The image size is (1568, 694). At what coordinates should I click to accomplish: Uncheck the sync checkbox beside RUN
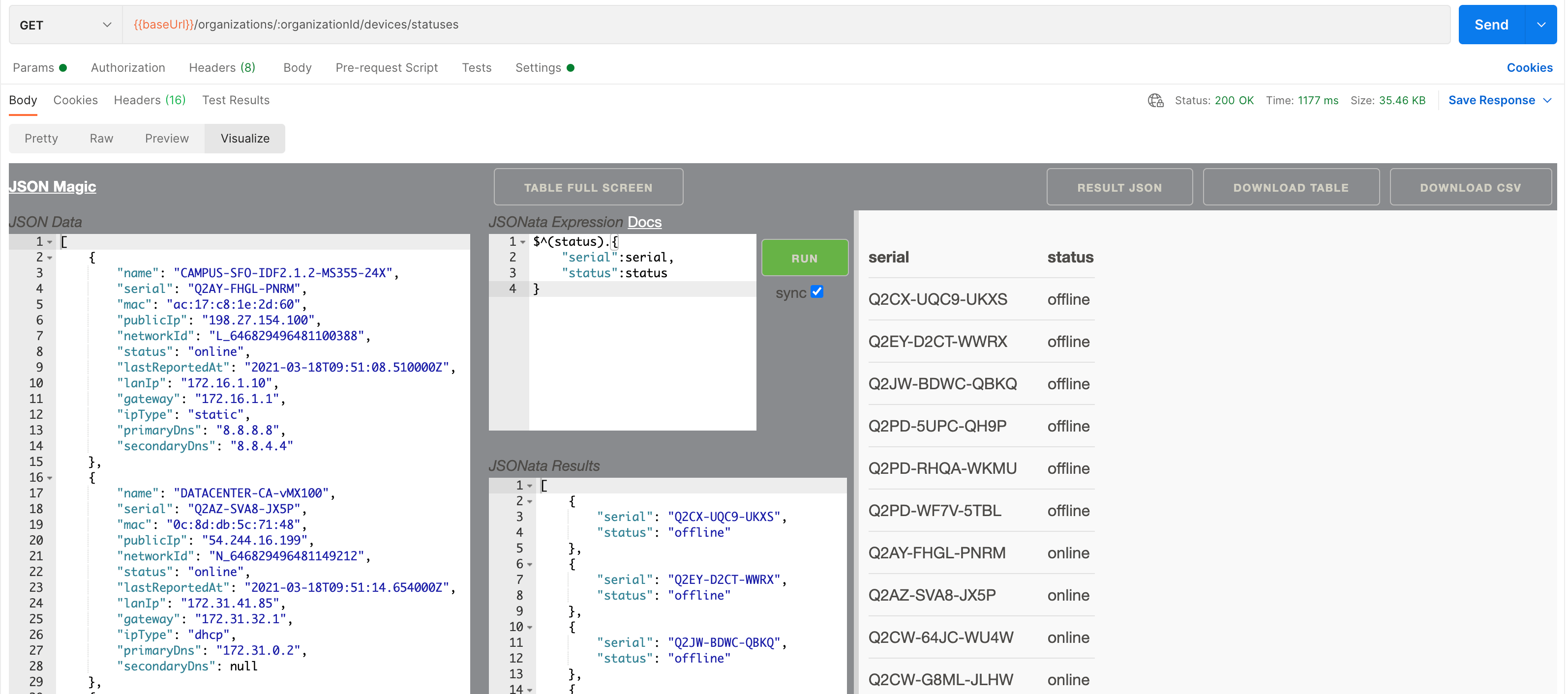click(817, 292)
